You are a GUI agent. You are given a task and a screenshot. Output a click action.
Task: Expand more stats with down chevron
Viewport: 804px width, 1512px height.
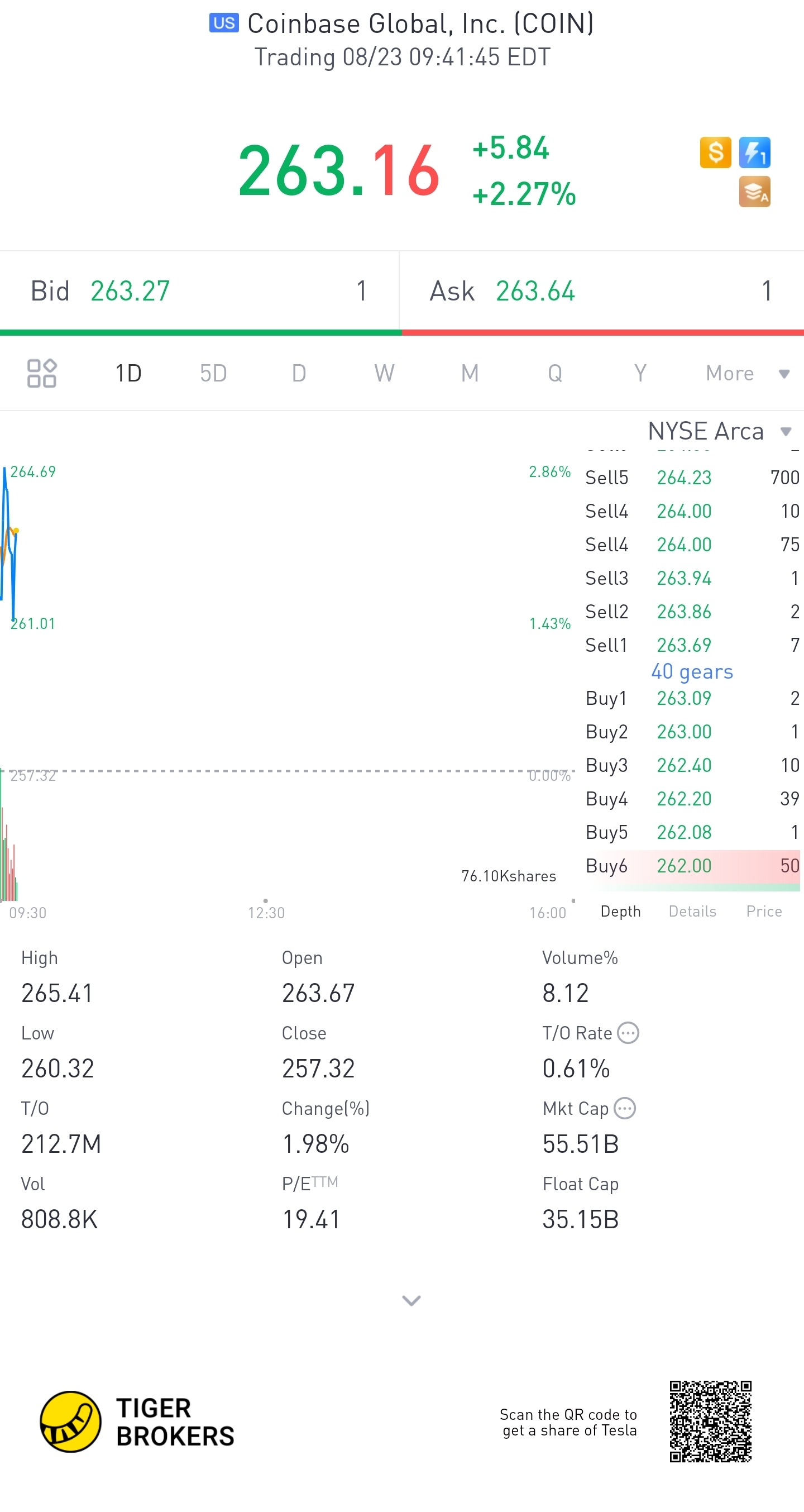click(x=411, y=1301)
